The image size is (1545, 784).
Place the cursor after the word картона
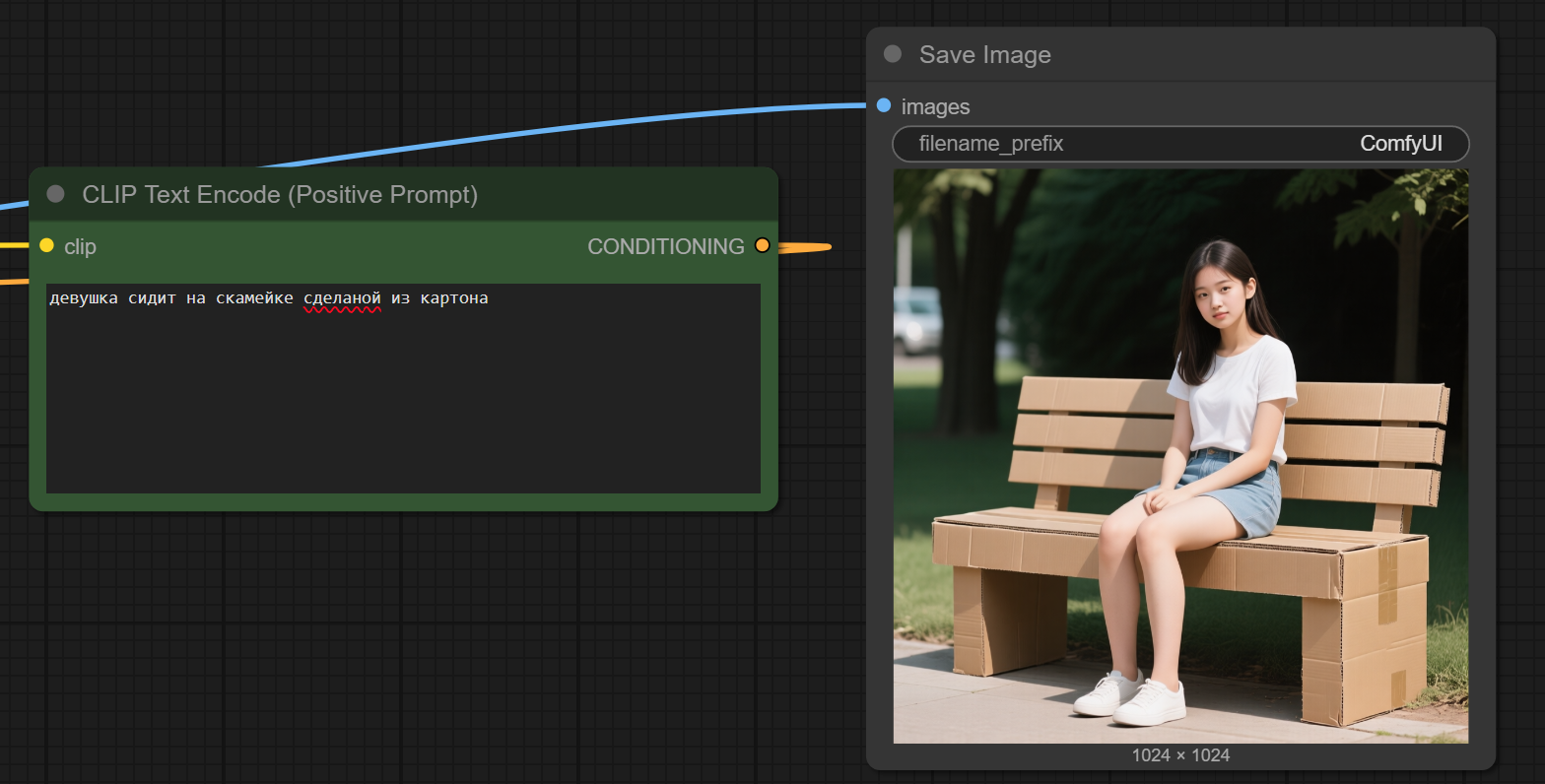point(490,298)
